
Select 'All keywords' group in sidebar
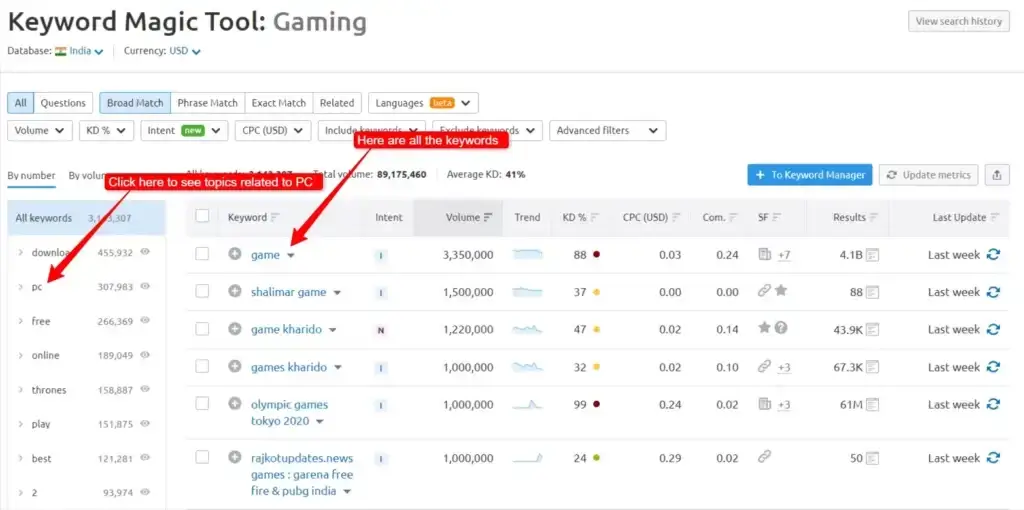[86, 218]
